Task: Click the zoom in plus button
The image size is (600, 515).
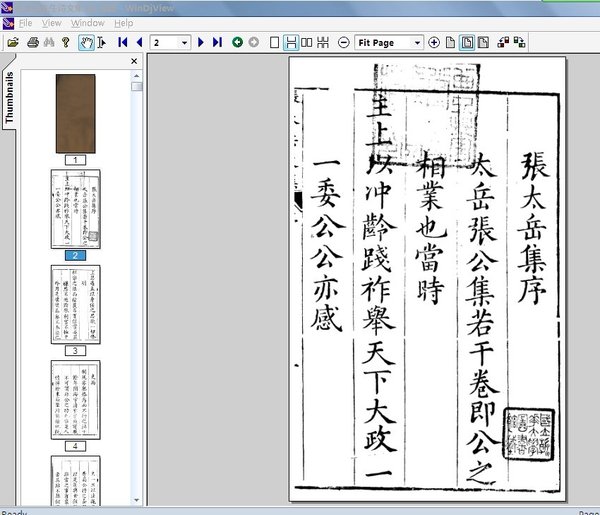Action: [434, 43]
